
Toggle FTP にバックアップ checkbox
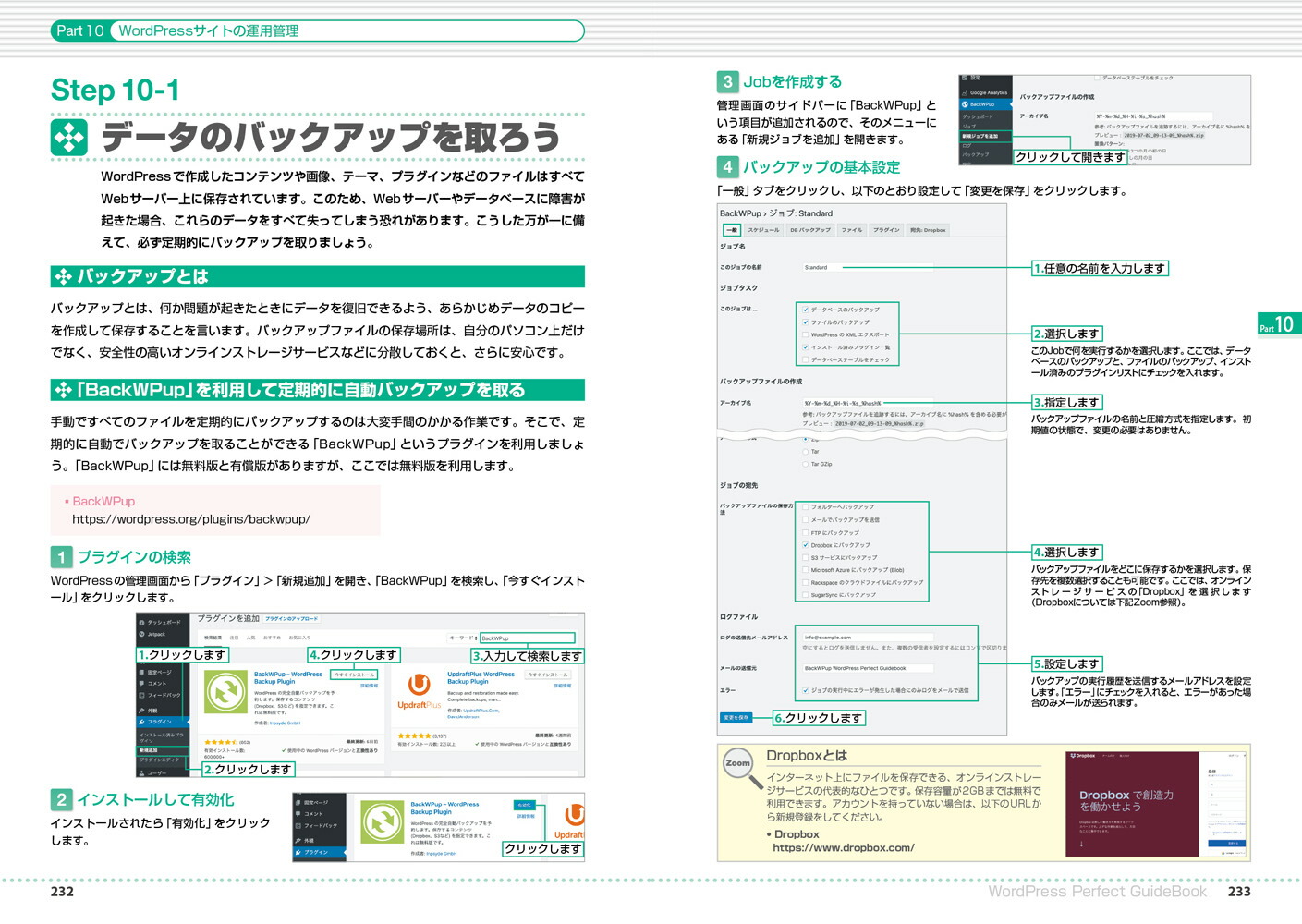[806, 533]
